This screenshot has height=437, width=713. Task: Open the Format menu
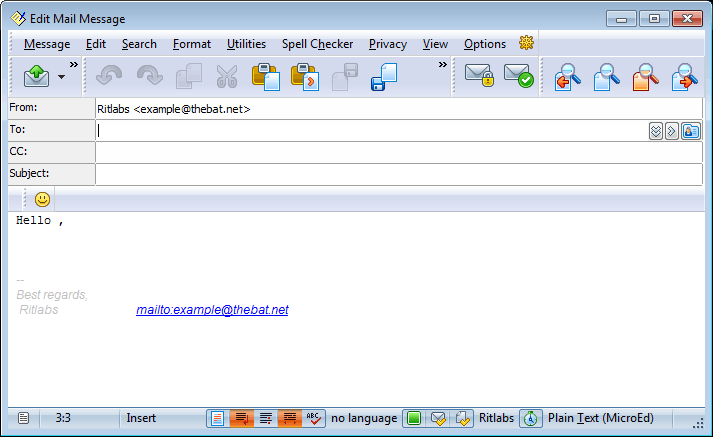pyautogui.click(x=192, y=44)
